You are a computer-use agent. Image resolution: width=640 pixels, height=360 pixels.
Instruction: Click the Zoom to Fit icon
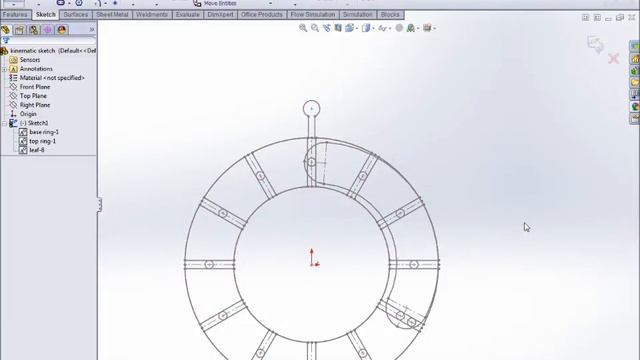(303, 28)
